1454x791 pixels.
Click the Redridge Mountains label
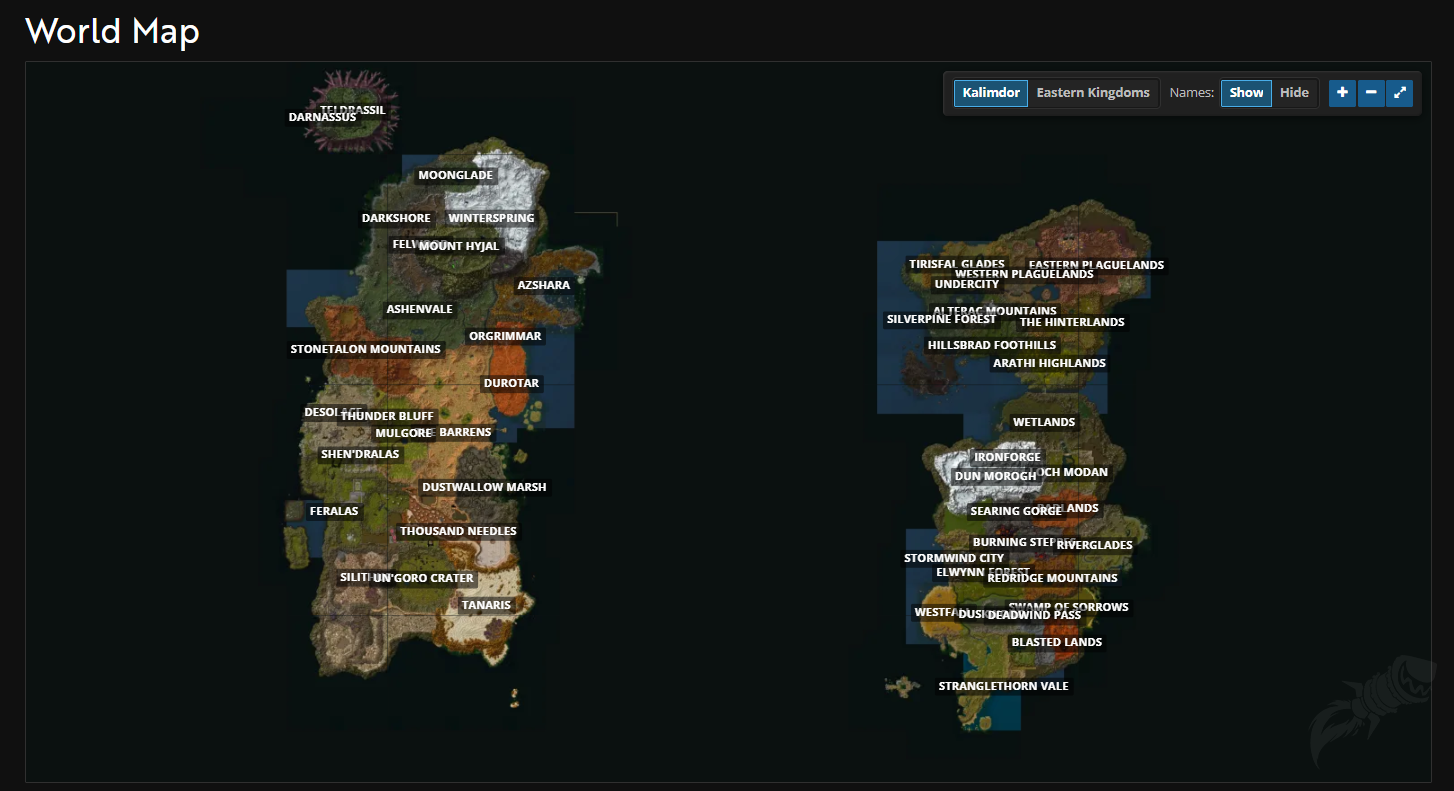click(1052, 578)
